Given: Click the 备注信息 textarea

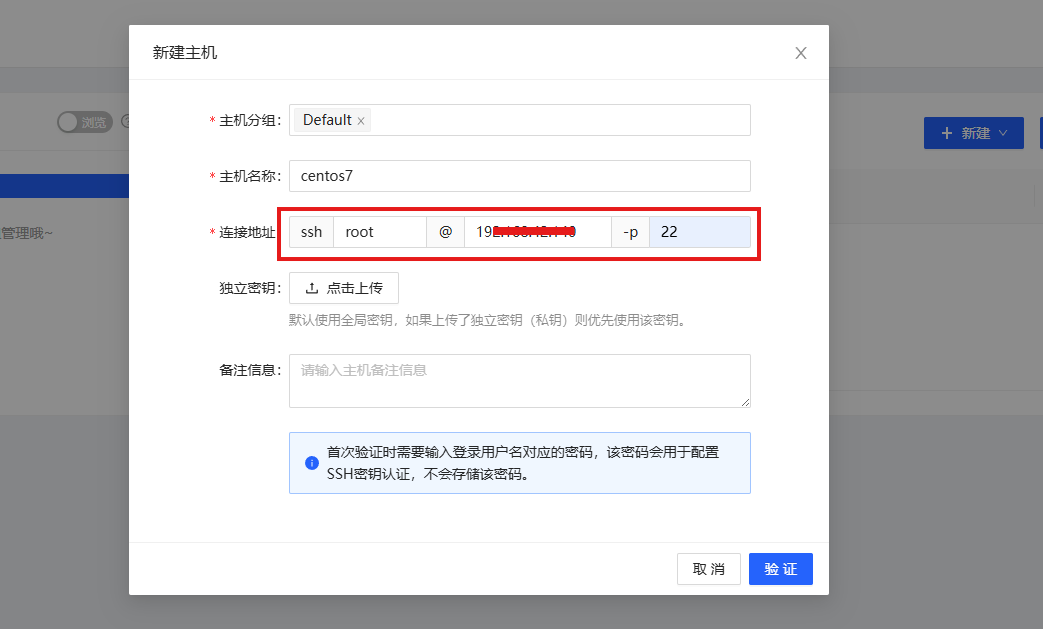Looking at the screenshot, I should click(520, 381).
